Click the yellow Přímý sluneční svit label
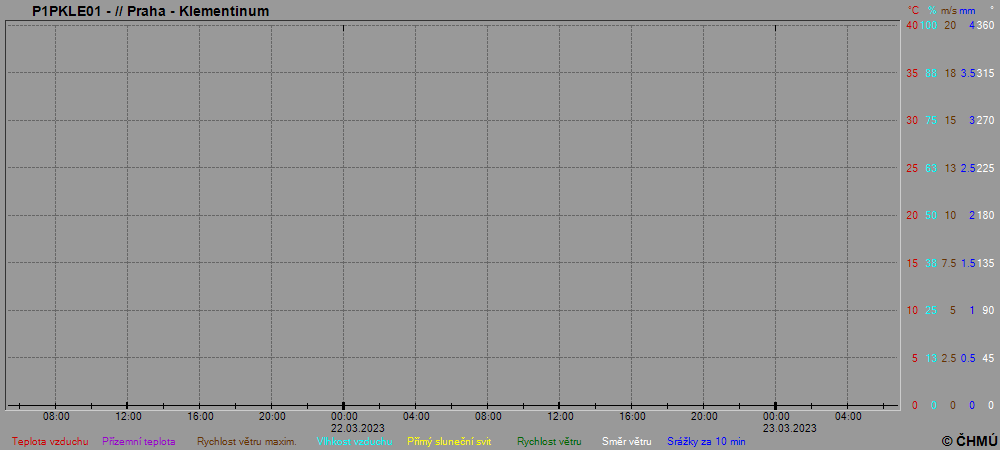1000x450 pixels. pos(449,441)
